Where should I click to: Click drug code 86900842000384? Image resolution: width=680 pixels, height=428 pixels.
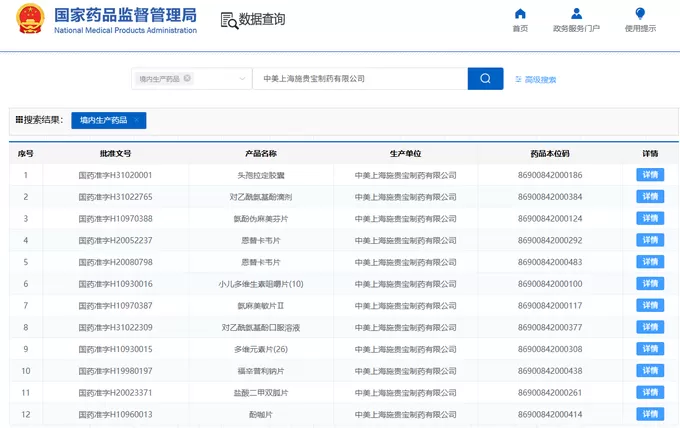(550, 197)
